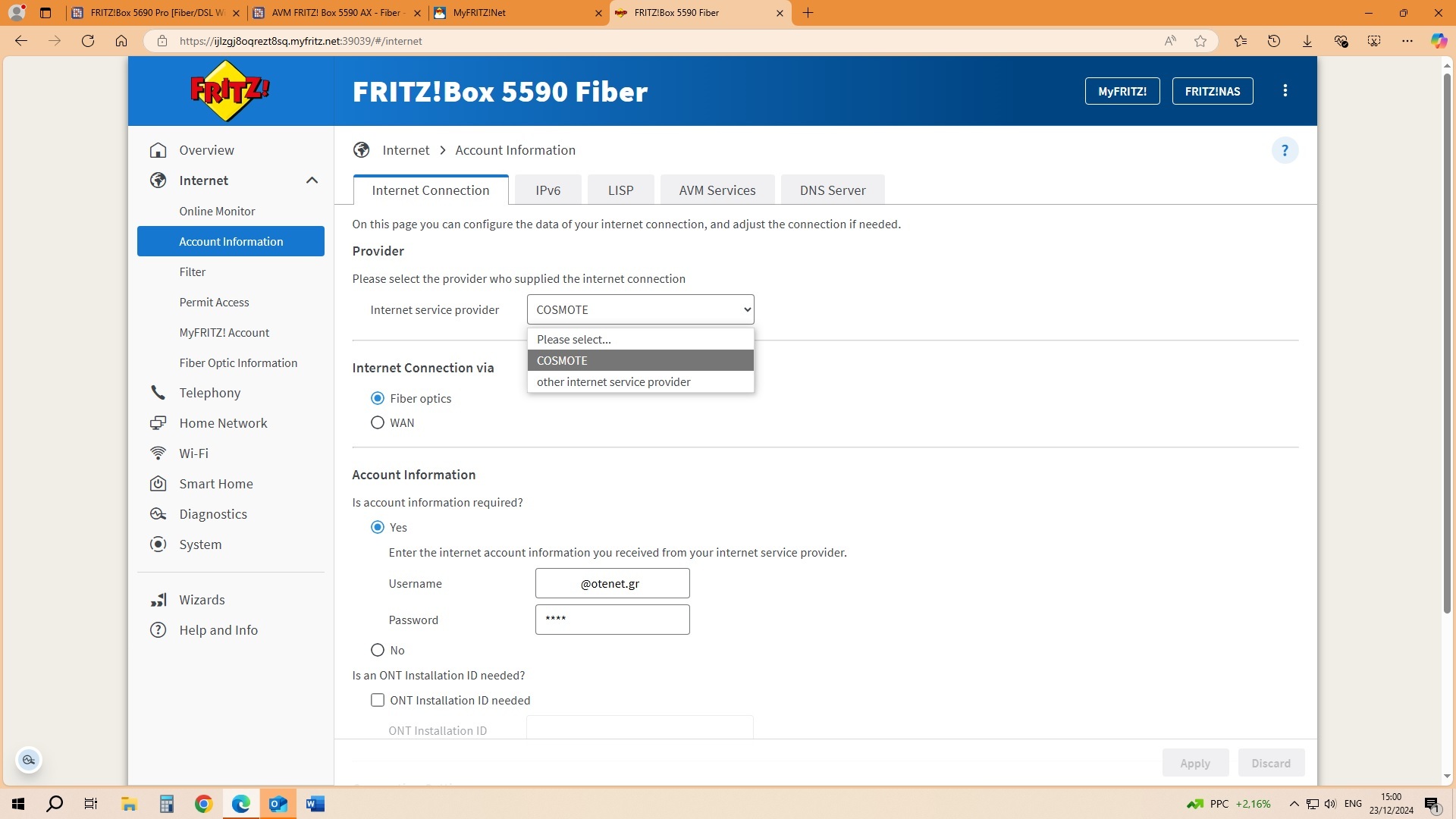
Task: Open Microsoft Word from taskbar
Action: 315,804
